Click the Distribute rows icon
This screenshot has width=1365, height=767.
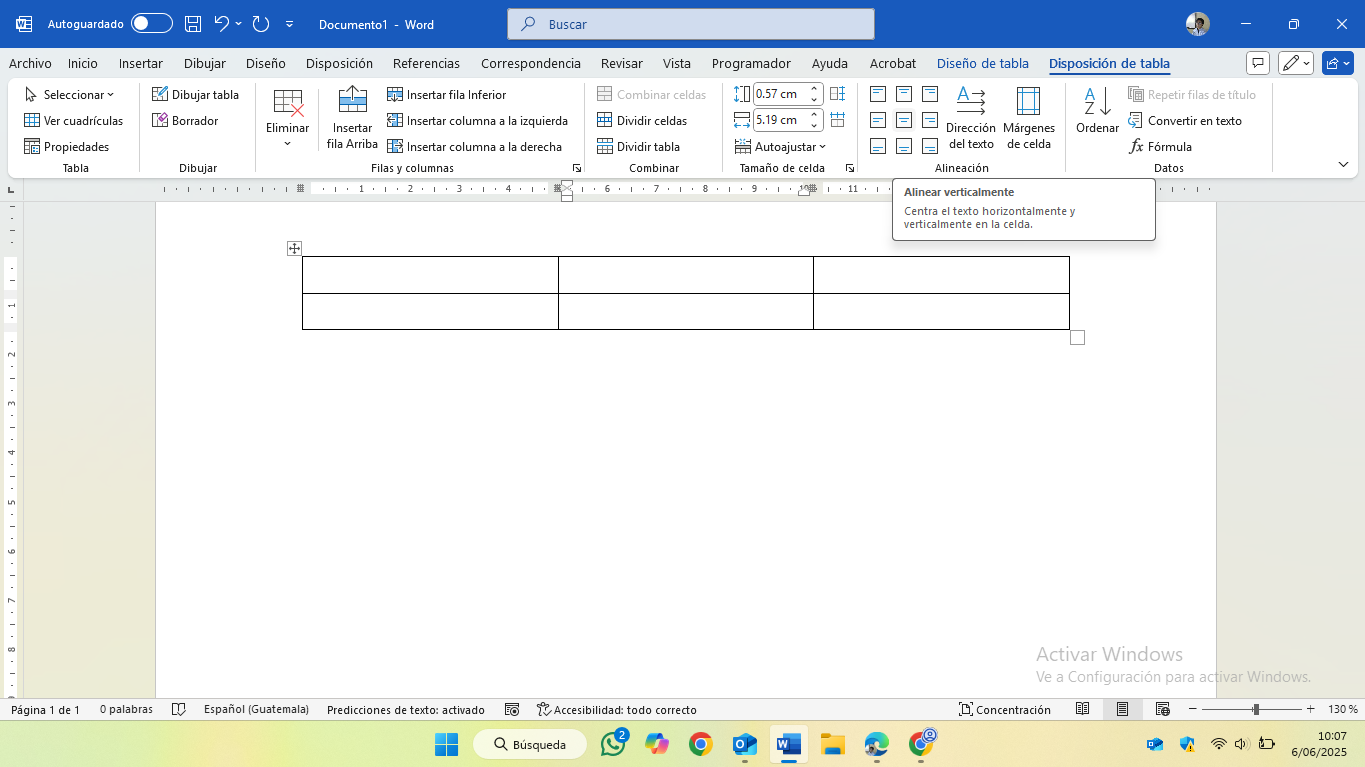(x=838, y=94)
